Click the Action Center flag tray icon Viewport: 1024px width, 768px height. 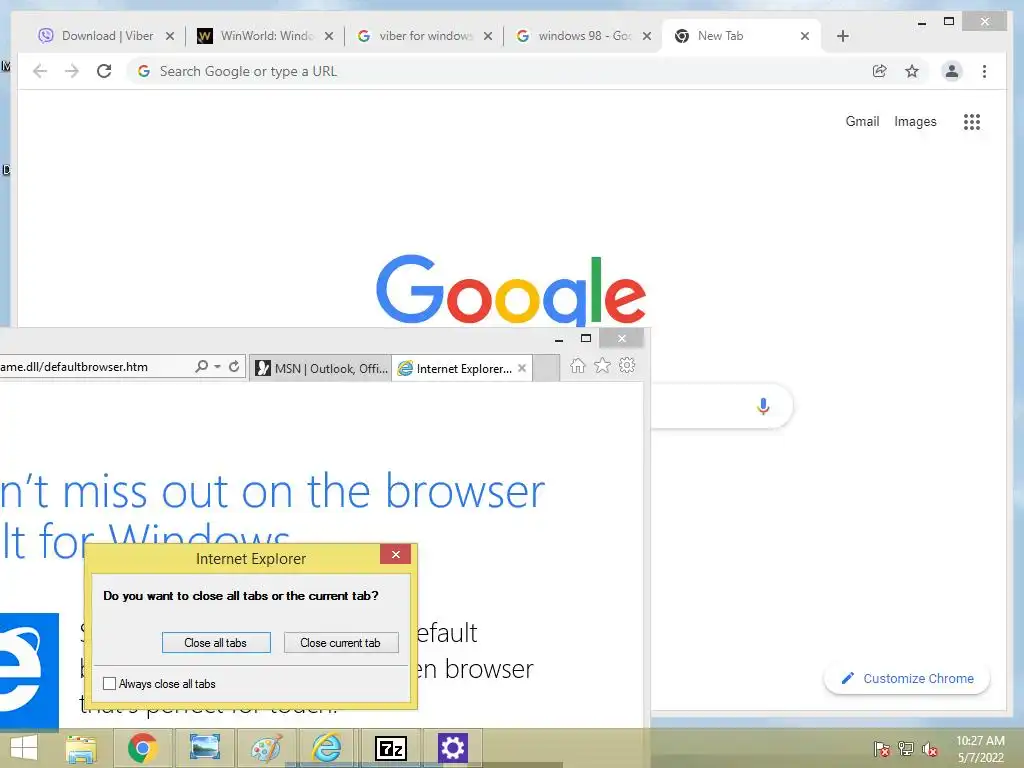[882, 749]
